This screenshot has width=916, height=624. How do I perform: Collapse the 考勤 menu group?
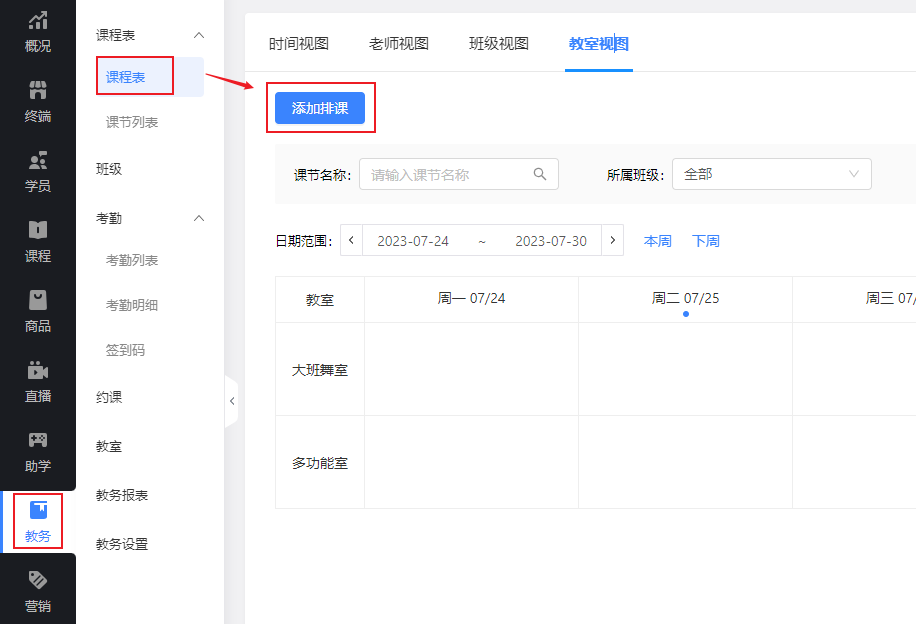[198, 218]
